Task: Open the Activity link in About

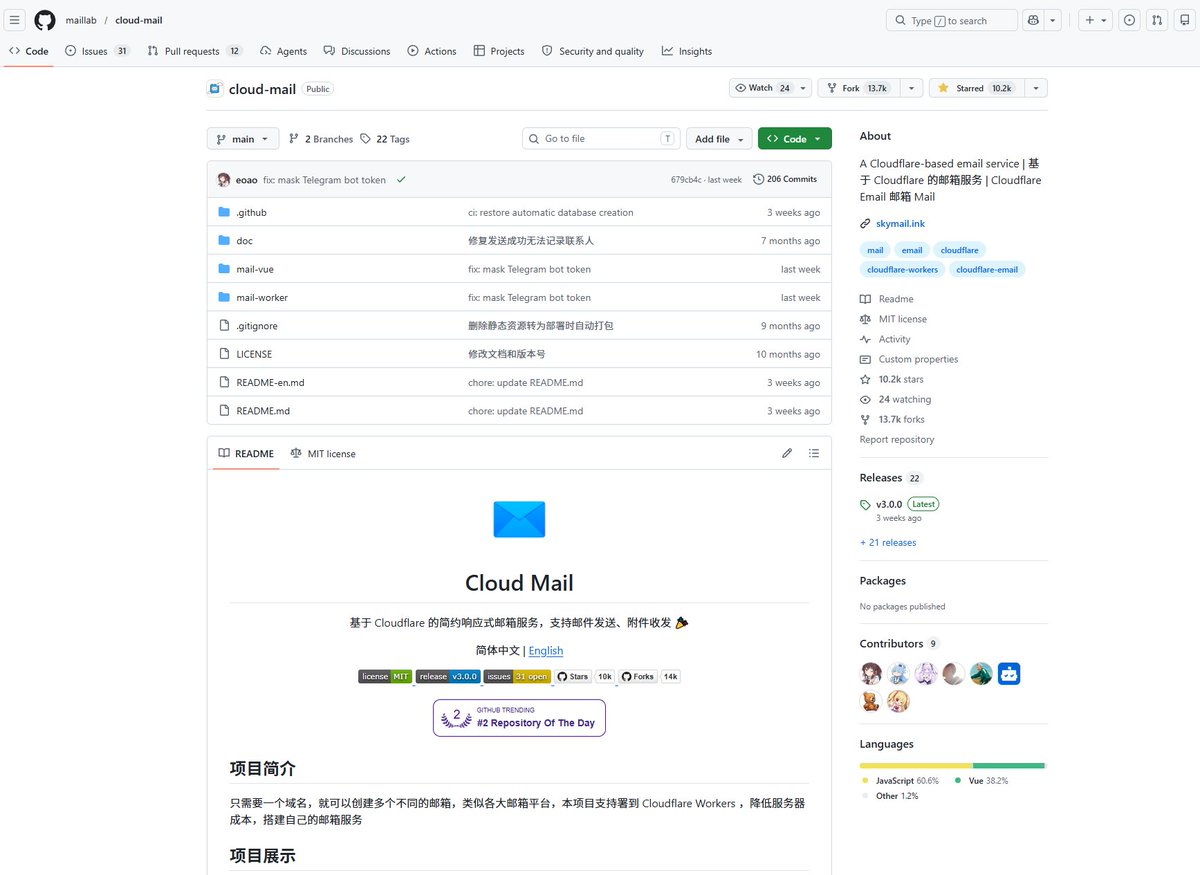Action: click(894, 339)
